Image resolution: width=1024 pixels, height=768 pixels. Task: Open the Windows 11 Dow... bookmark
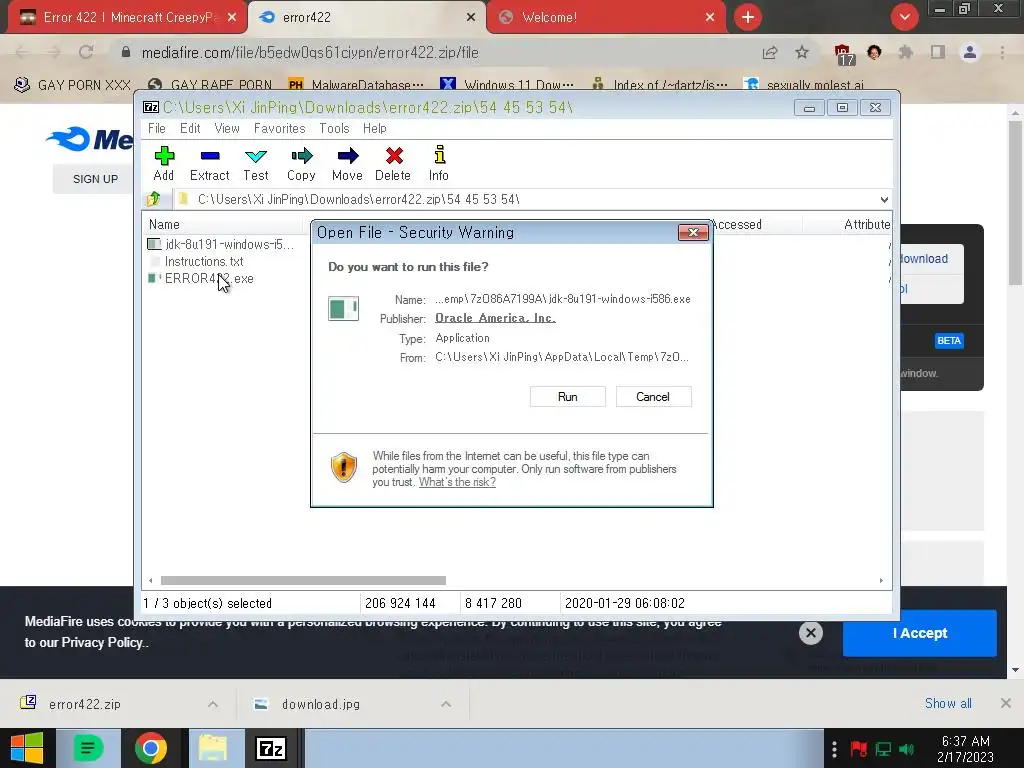(x=507, y=85)
